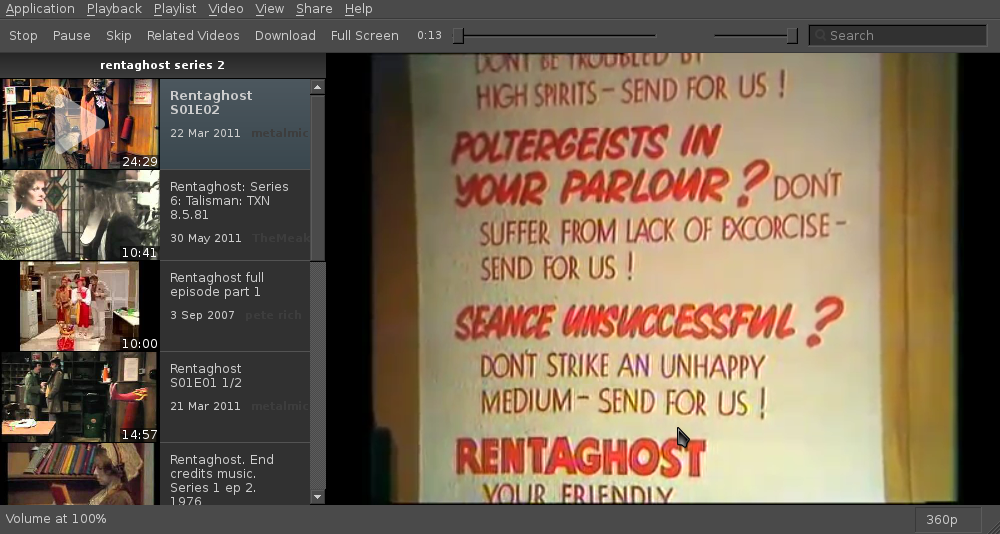Select the Rentaghost S01E02 thumbnail
This screenshot has width=1000, height=534.
(x=80, y=124)
